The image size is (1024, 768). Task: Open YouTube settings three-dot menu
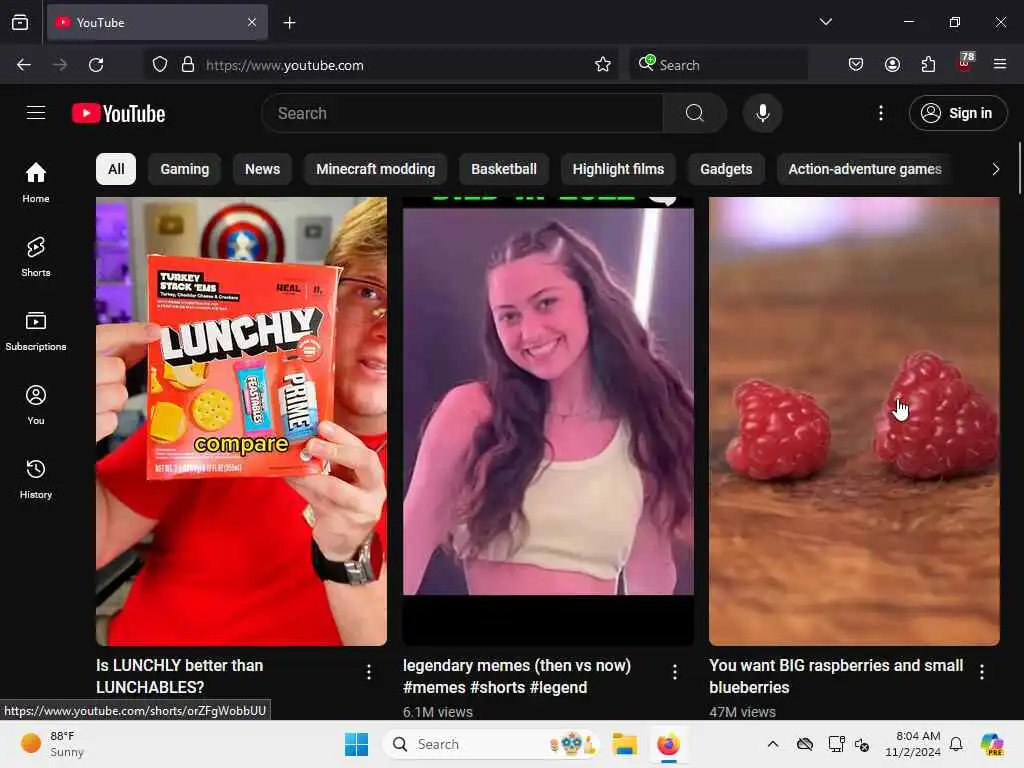[880, 113]
